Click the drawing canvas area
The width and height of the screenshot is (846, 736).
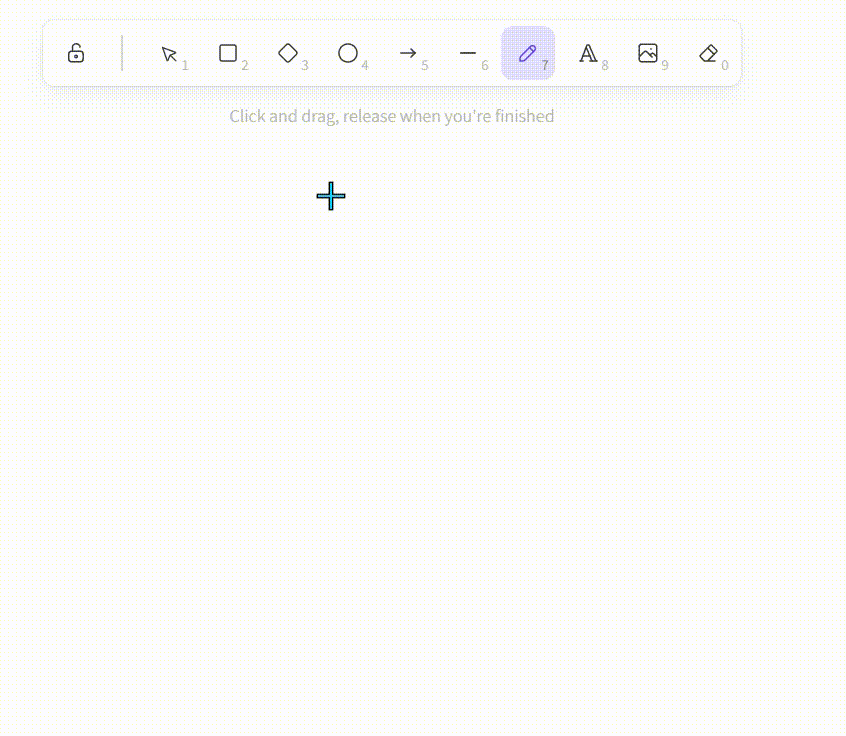[x=420, y=420]
